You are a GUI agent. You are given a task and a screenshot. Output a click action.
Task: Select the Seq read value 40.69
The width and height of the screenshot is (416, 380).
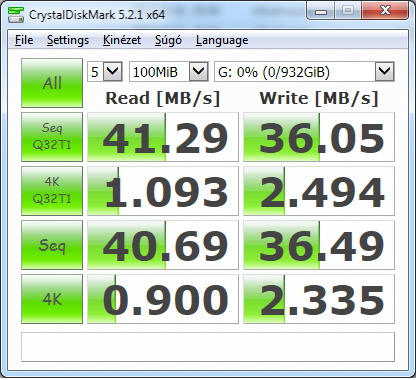163,245
